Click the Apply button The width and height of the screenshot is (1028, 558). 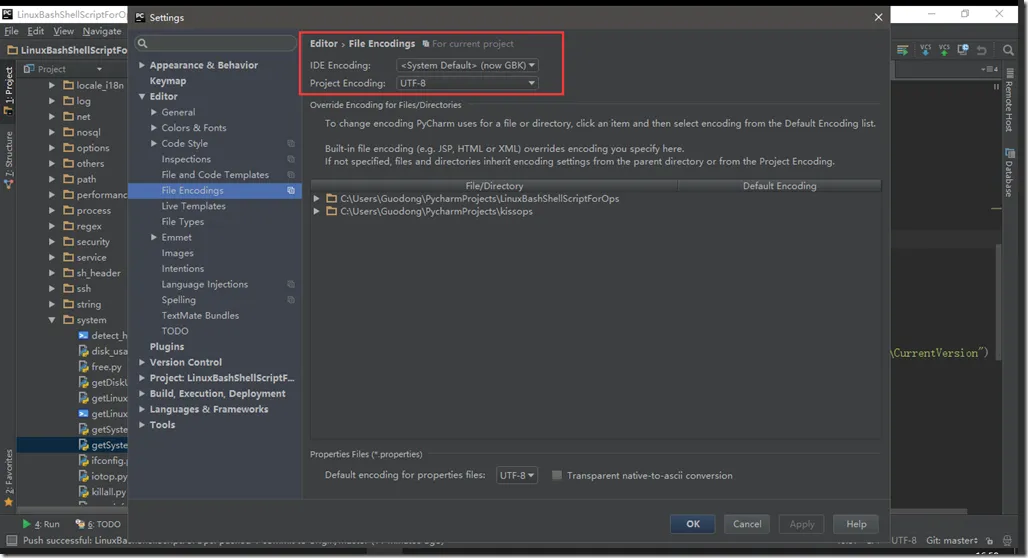tap(802, 524)
